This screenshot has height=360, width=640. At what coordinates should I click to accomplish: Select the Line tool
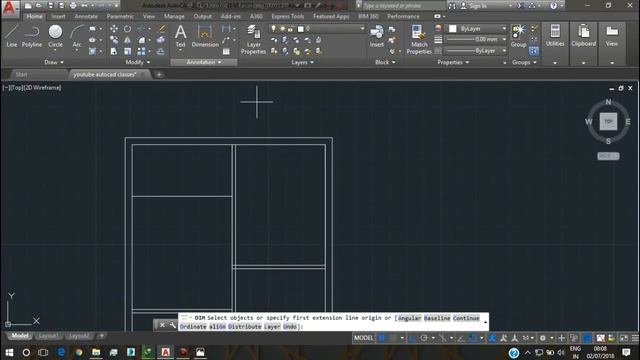pos(11,36)
